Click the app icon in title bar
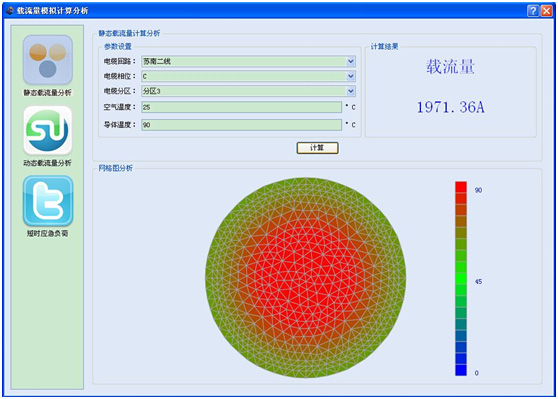Viewport: 558px width, 399px height. tap(10, 11)
